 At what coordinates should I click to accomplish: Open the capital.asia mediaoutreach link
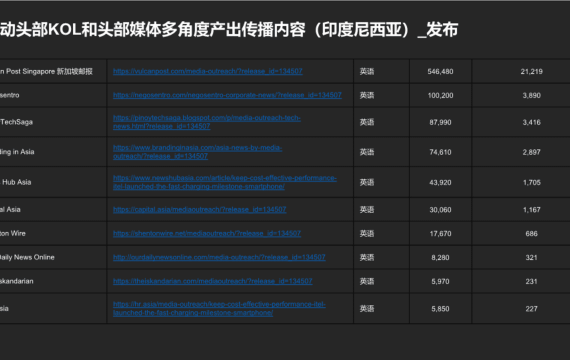[x=200, y=209]
